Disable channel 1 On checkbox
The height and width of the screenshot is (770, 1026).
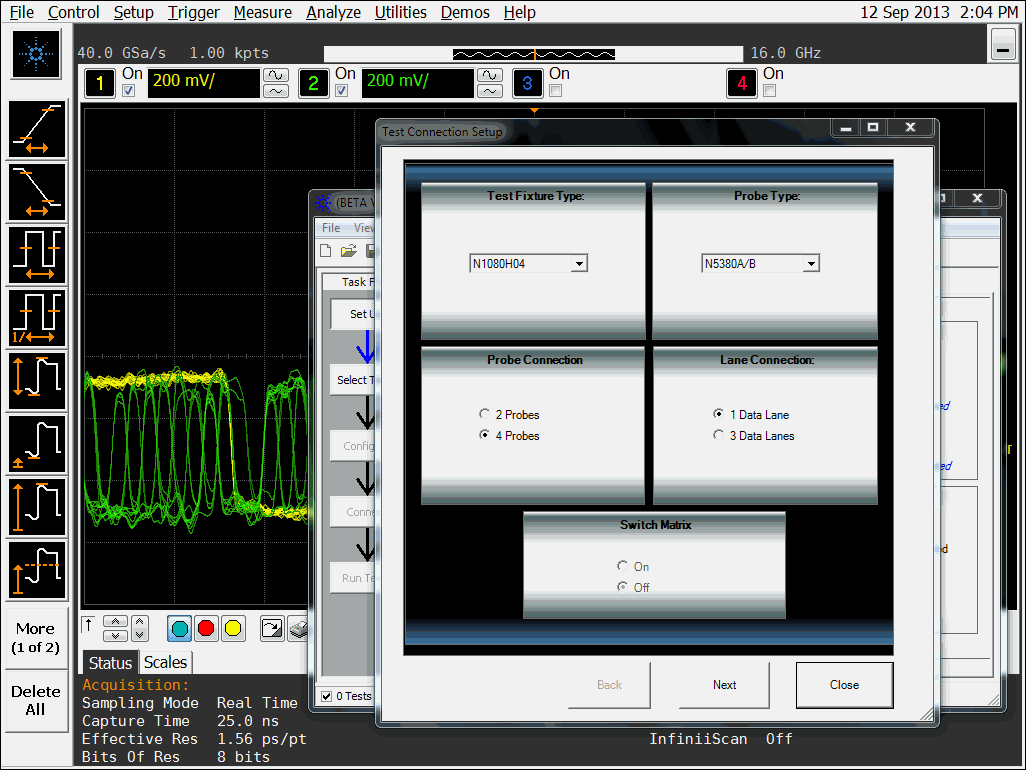click(x=128, y=91)
